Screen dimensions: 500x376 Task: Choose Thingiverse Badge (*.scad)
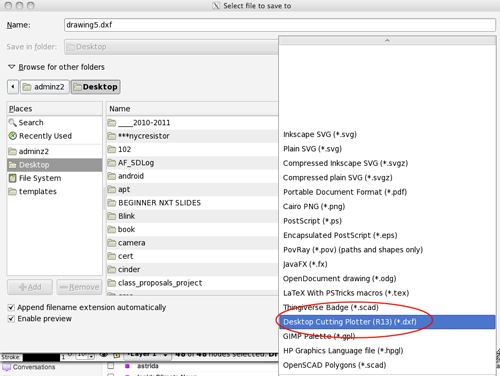point(387,307)
